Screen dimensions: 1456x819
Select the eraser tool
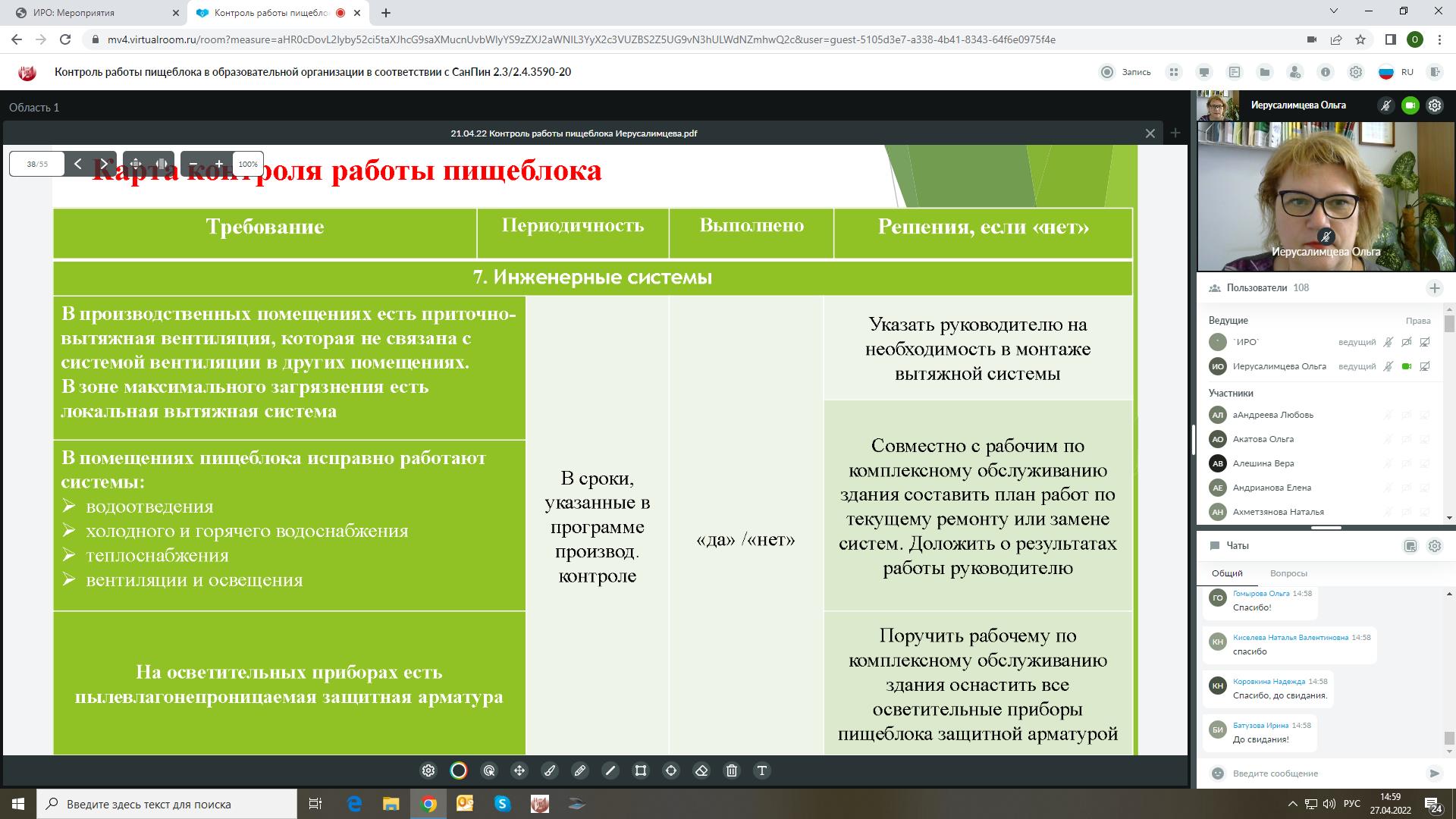point(701,770)
